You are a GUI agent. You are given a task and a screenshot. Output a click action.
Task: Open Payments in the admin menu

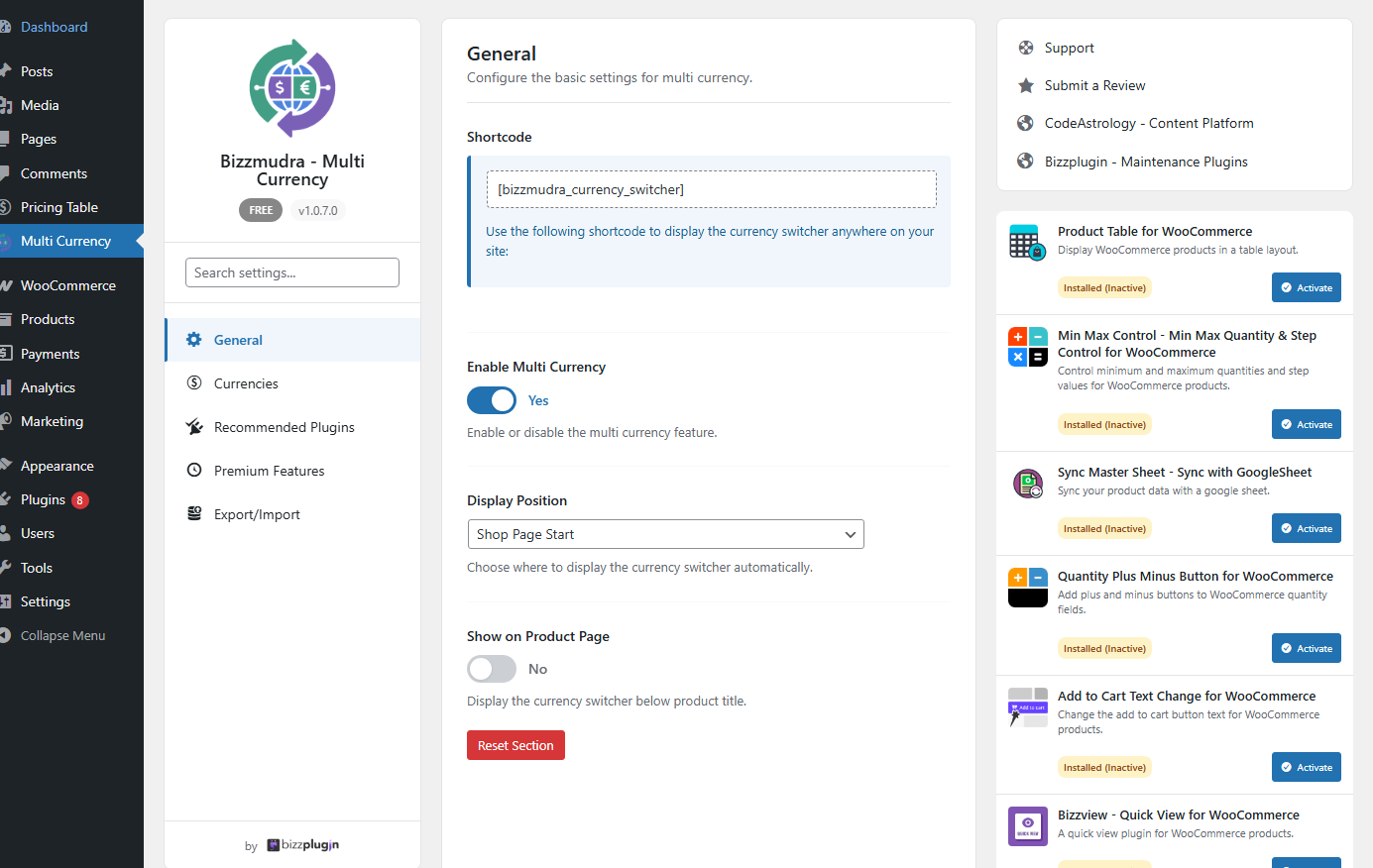pyautogui.click(x=71, y=354)
